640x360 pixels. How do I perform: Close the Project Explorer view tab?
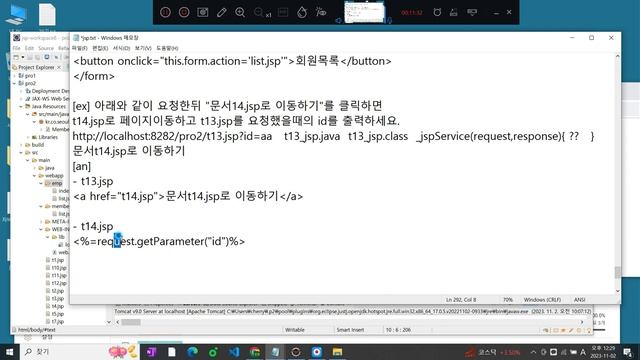[59, 67]
